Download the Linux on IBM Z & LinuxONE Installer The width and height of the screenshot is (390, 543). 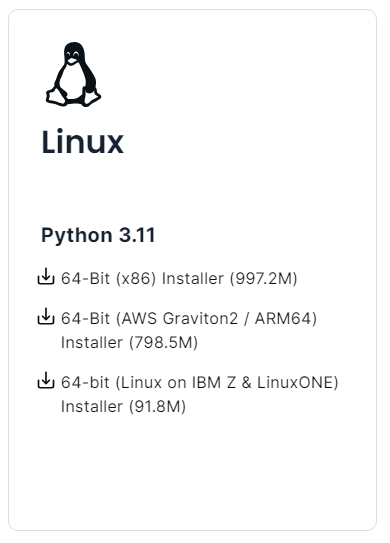200,394
